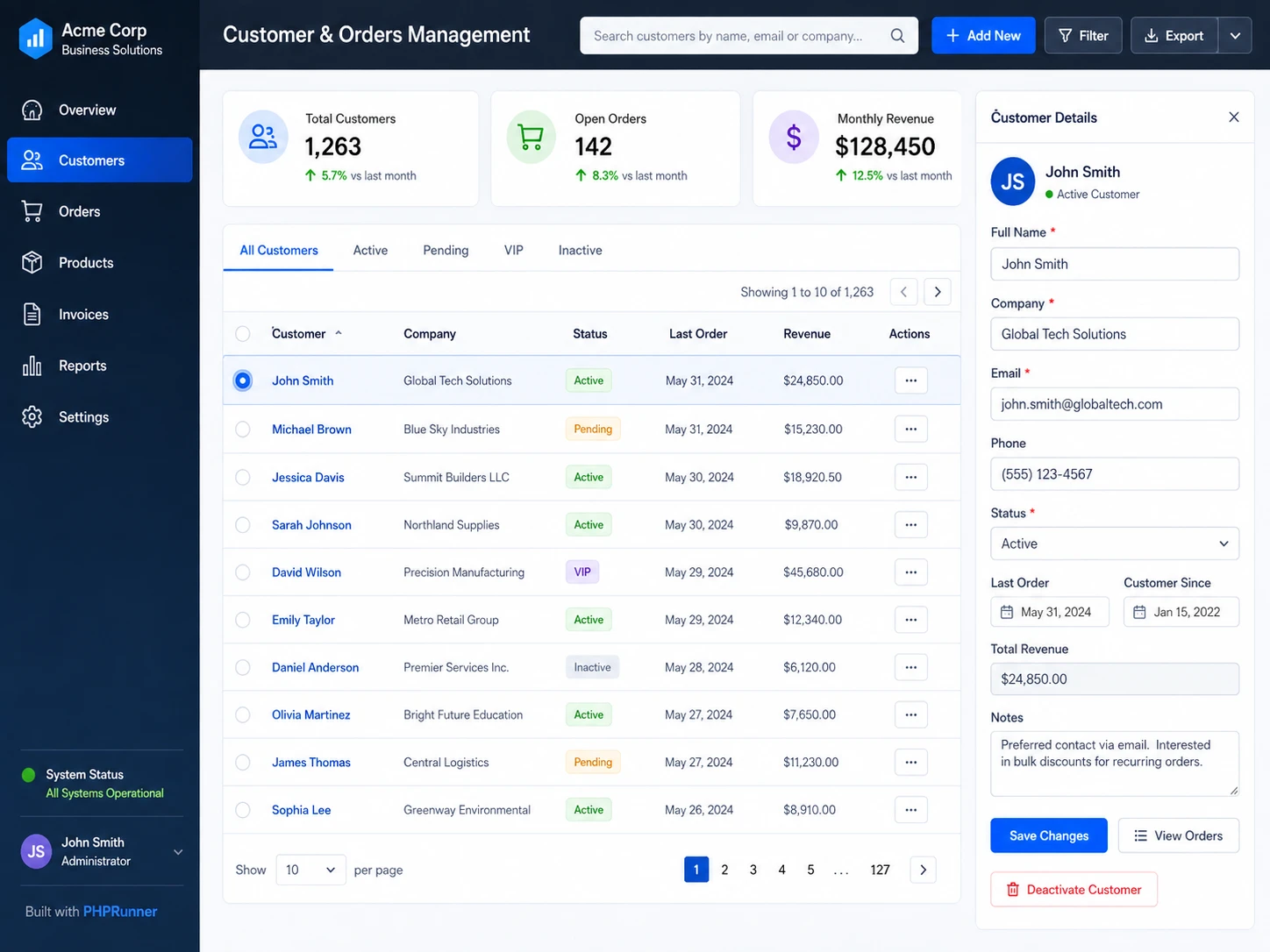Click the search magnifier icon
The image size is (1270, 952).
897,36
